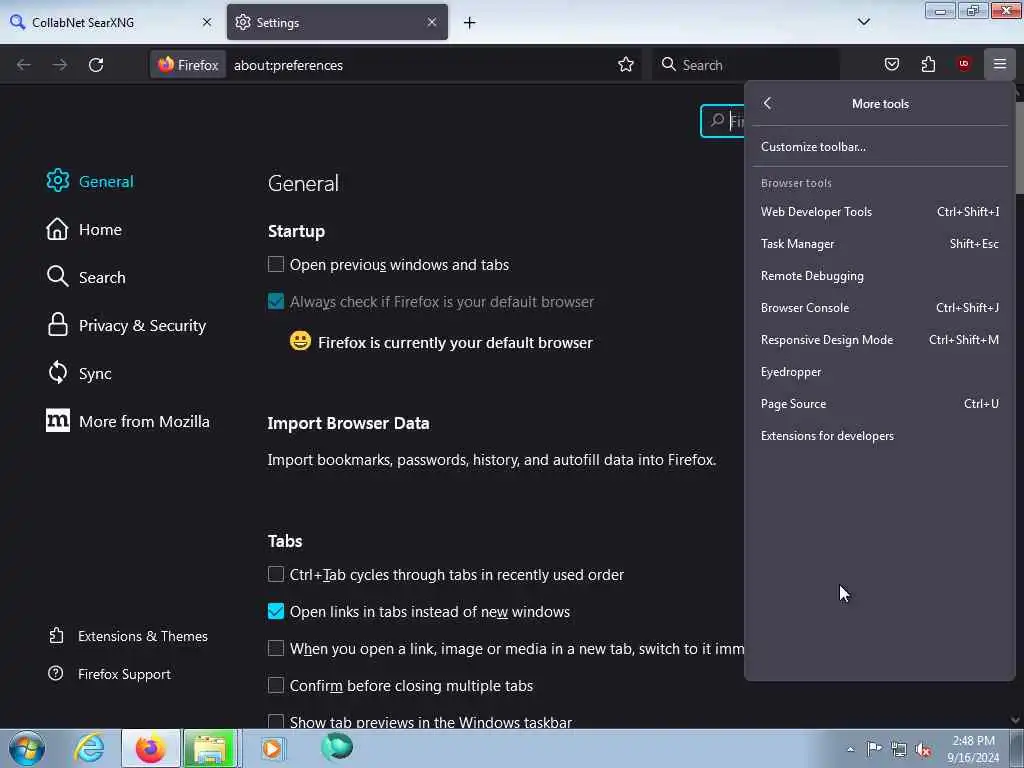1024x768 pixels.
Task: Go back from More tools submenu
Action: [767, 103]
